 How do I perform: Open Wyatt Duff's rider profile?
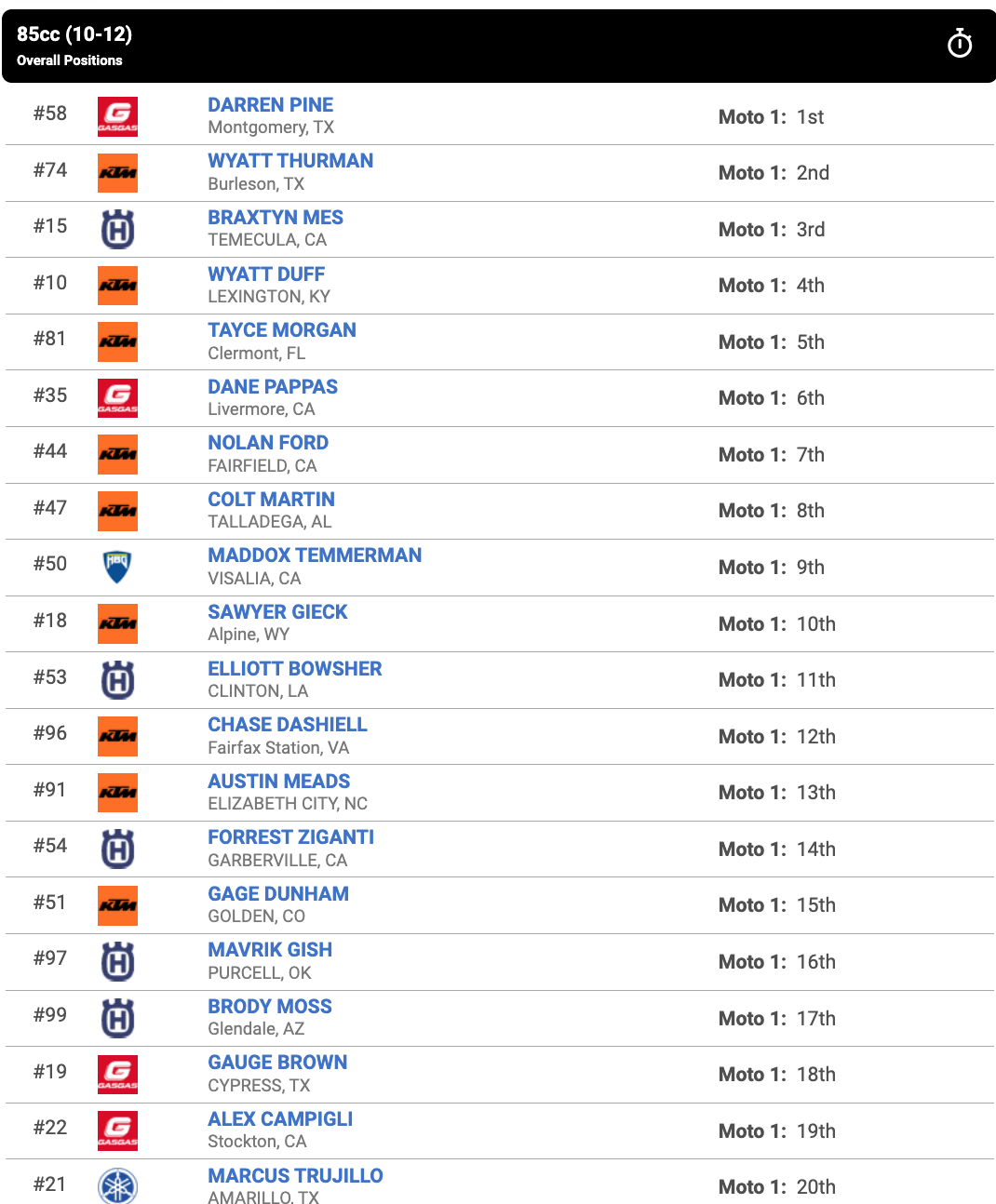[266, 274]
